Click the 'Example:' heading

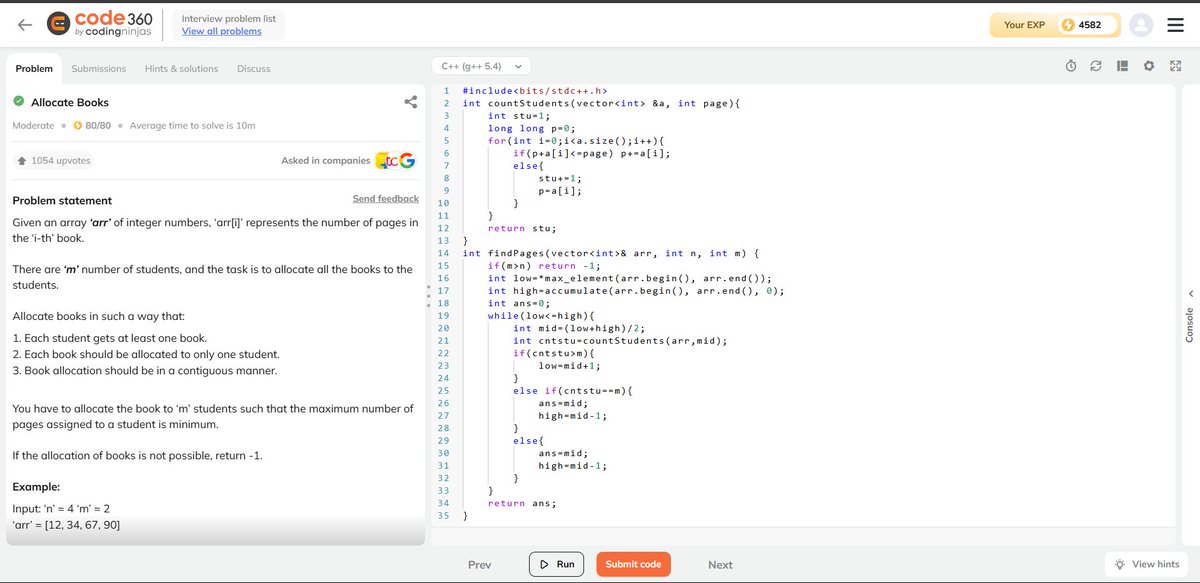[36, 487]
